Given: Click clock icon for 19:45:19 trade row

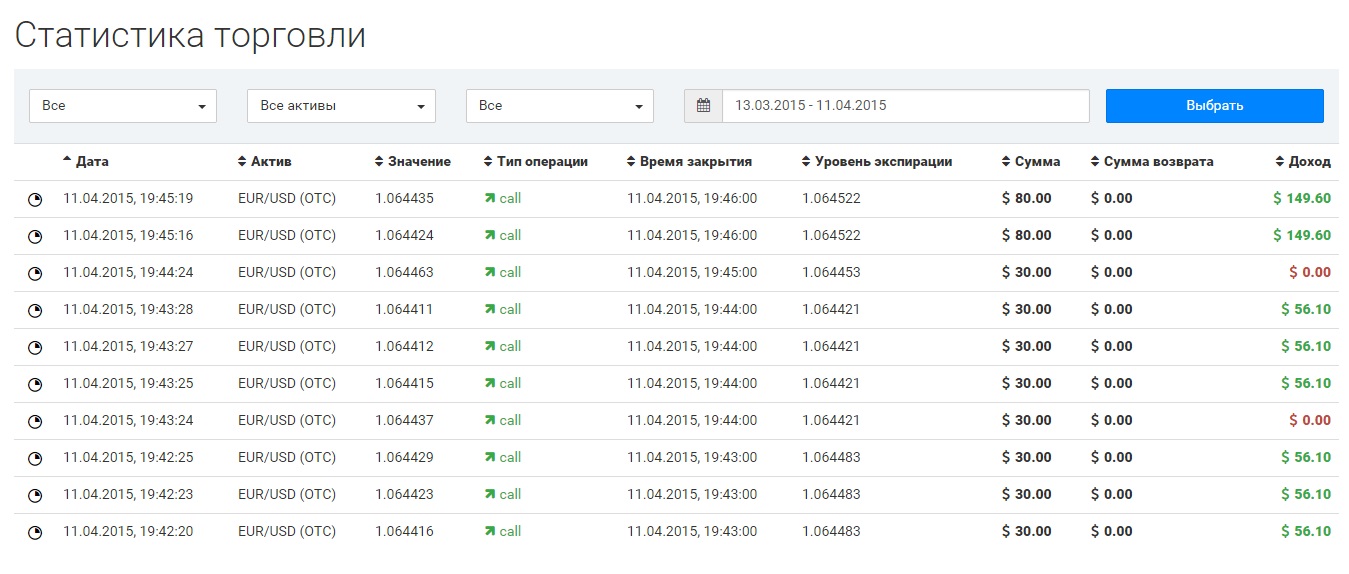Looking at the screenshot, I should (35, 200).
